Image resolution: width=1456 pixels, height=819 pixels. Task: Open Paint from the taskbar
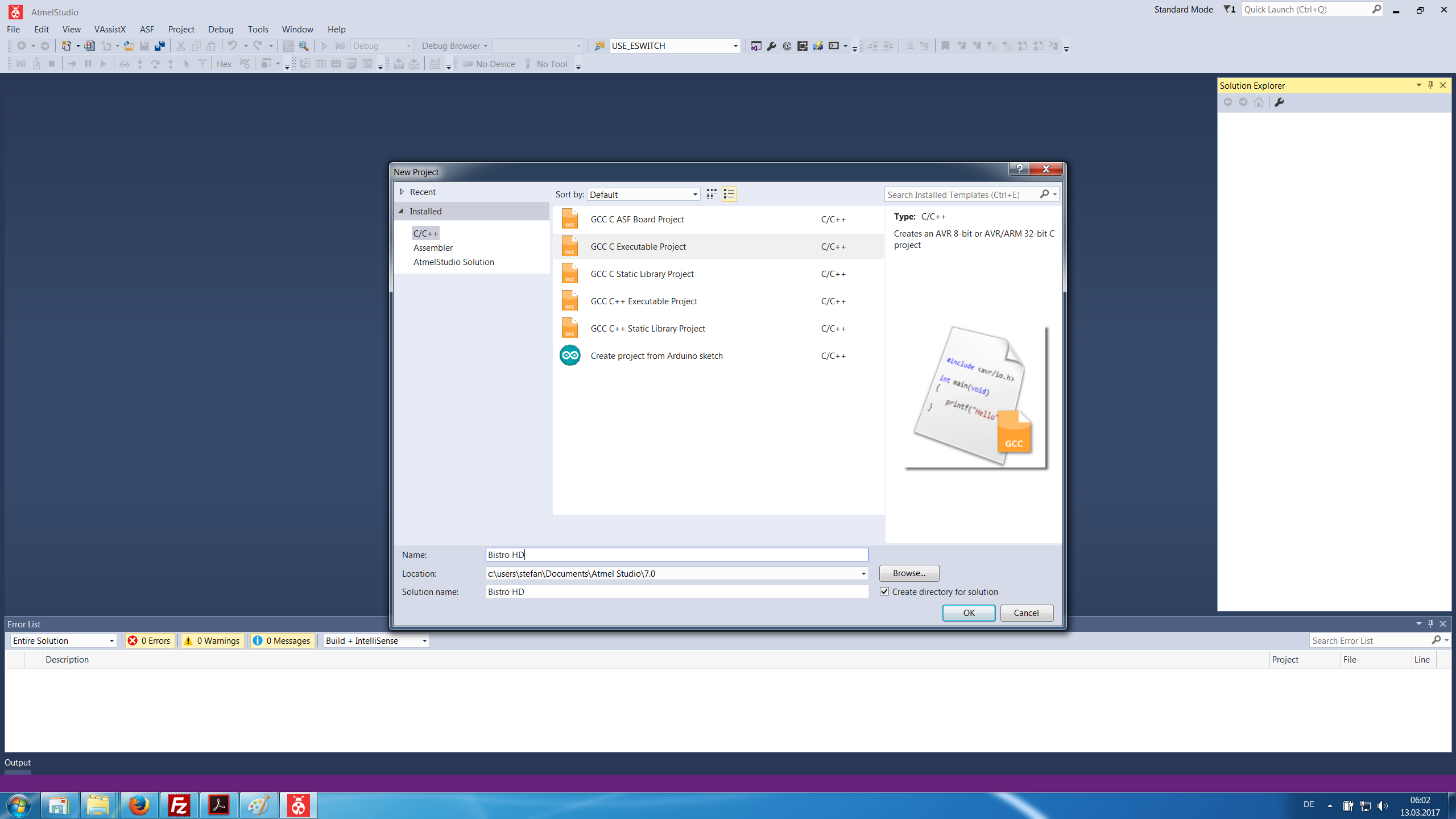click(258, 805)
